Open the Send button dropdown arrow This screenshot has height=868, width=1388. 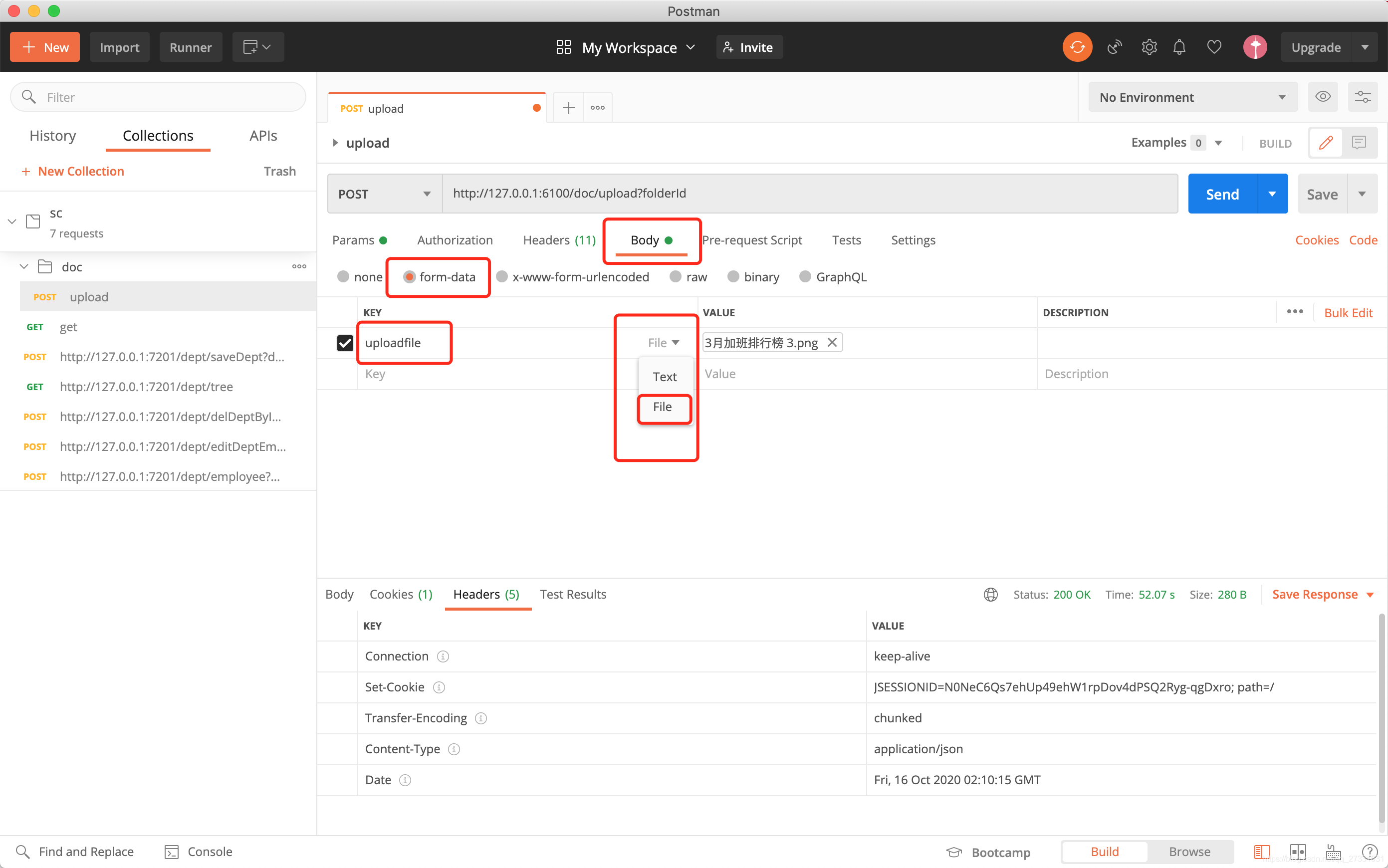point(1272,194)
